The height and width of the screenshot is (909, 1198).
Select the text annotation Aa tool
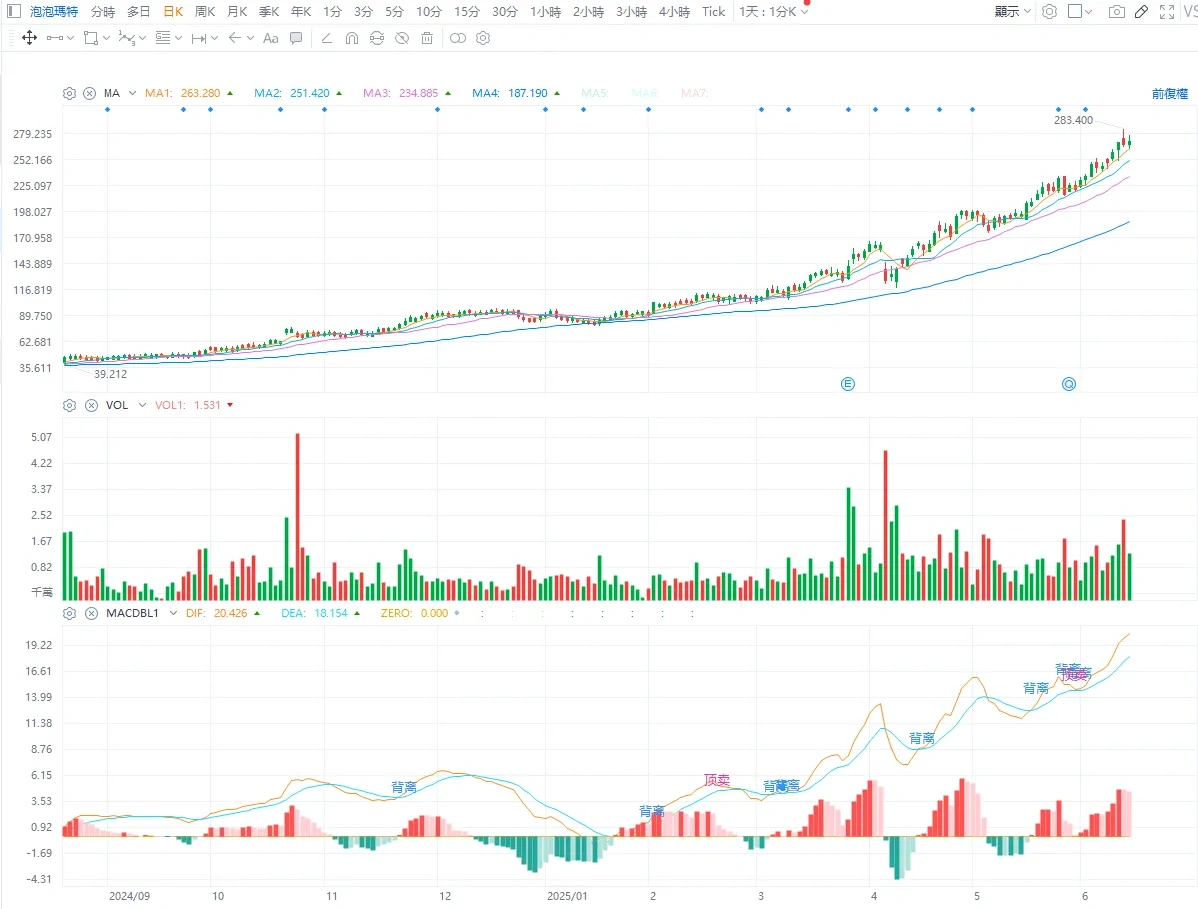click(x=270, y=38)
